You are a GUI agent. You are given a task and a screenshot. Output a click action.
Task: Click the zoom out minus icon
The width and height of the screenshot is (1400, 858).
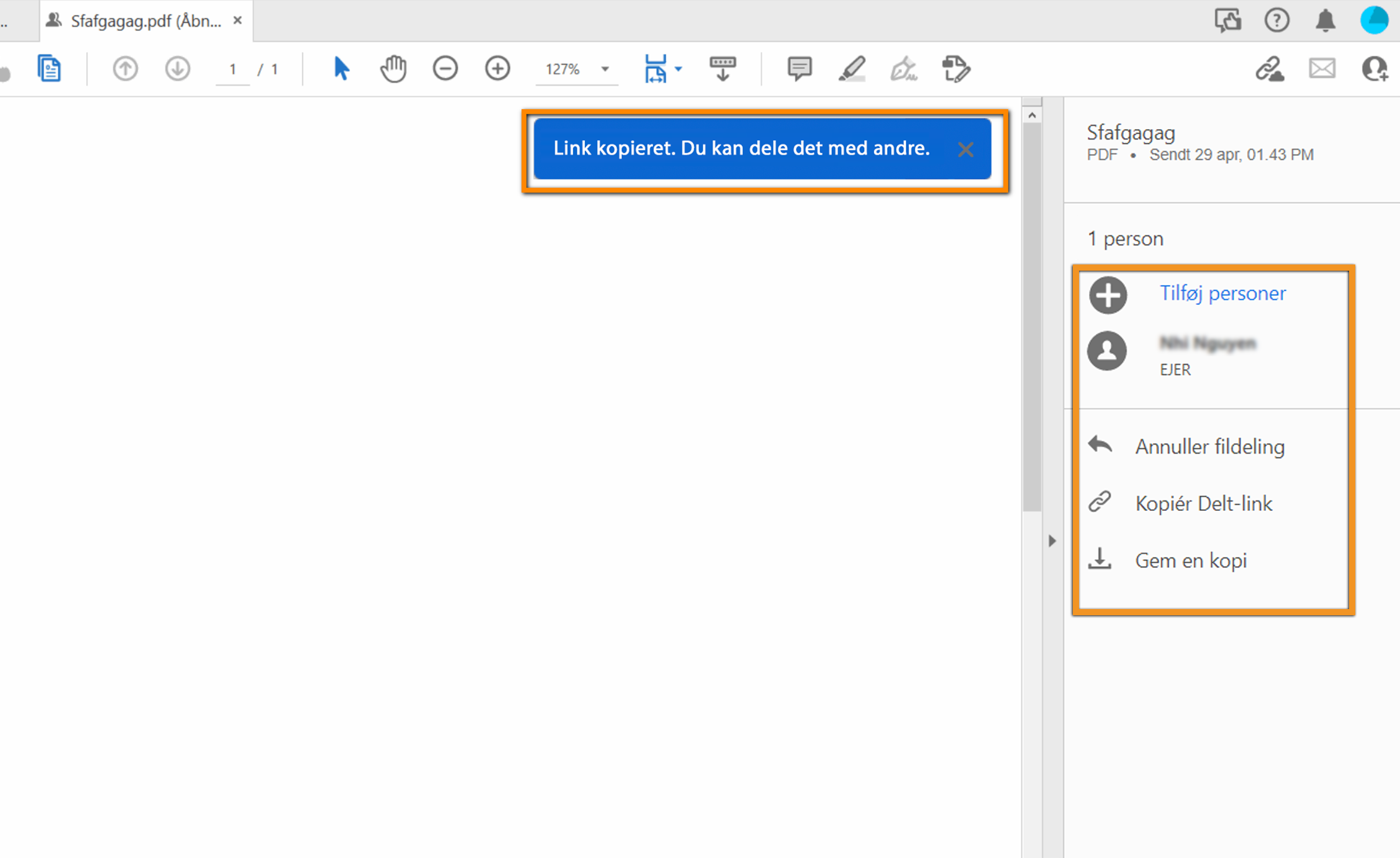coord(445,68)
